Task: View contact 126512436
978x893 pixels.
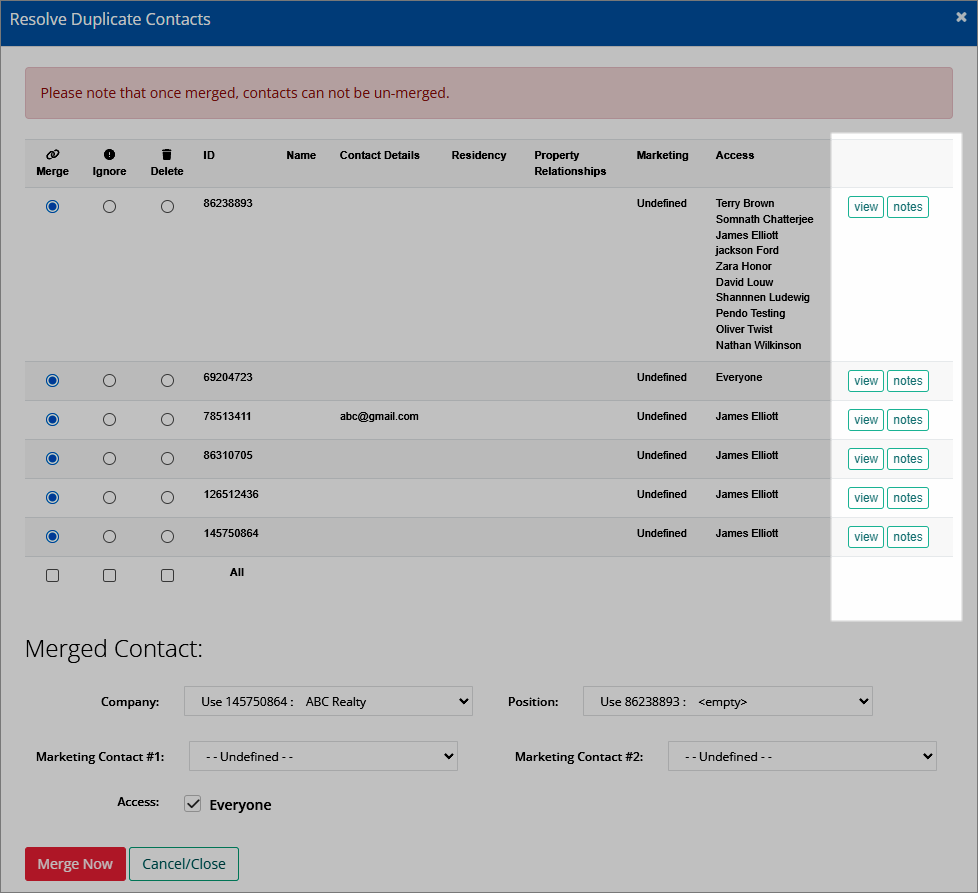Action: (866, 498)
